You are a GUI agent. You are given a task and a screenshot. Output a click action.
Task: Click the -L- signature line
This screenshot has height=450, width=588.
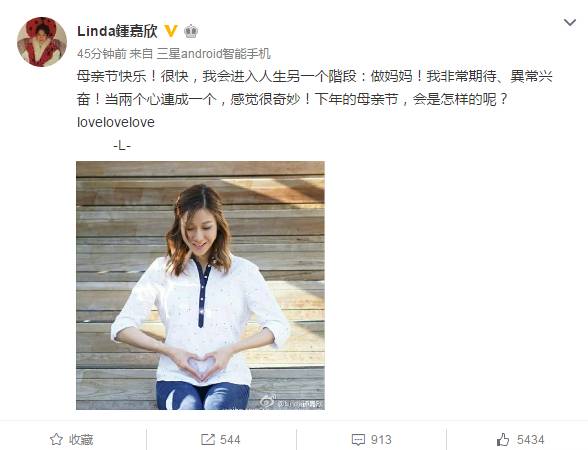click(122, 146)
